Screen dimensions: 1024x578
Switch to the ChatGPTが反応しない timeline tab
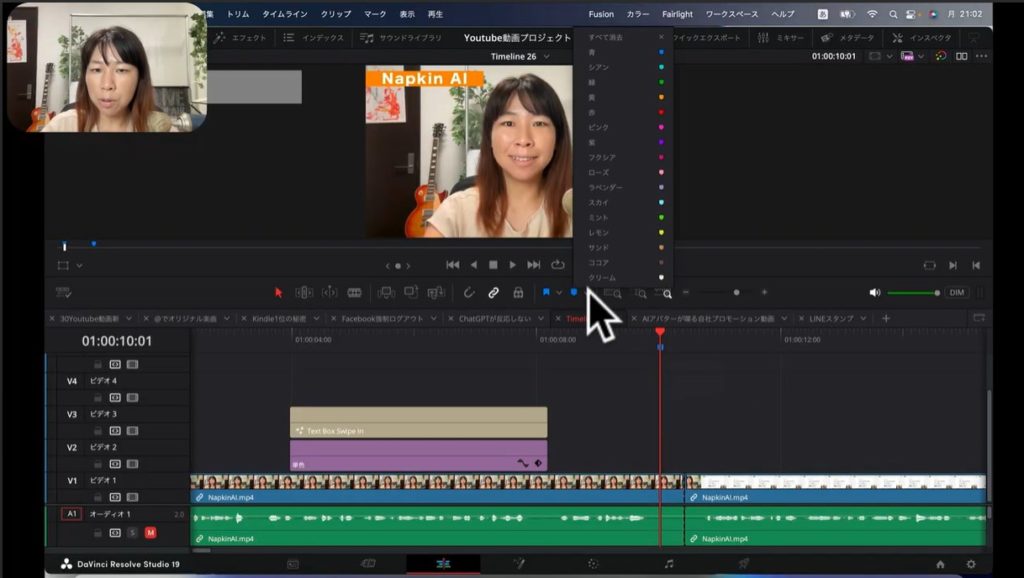click(x=496, y=318)
